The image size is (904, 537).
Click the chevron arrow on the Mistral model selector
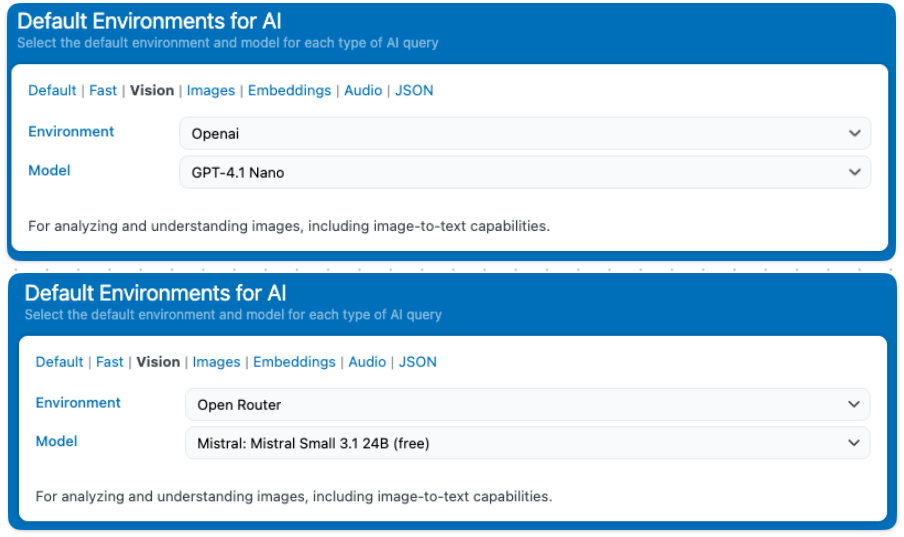(x=853, y=443)
